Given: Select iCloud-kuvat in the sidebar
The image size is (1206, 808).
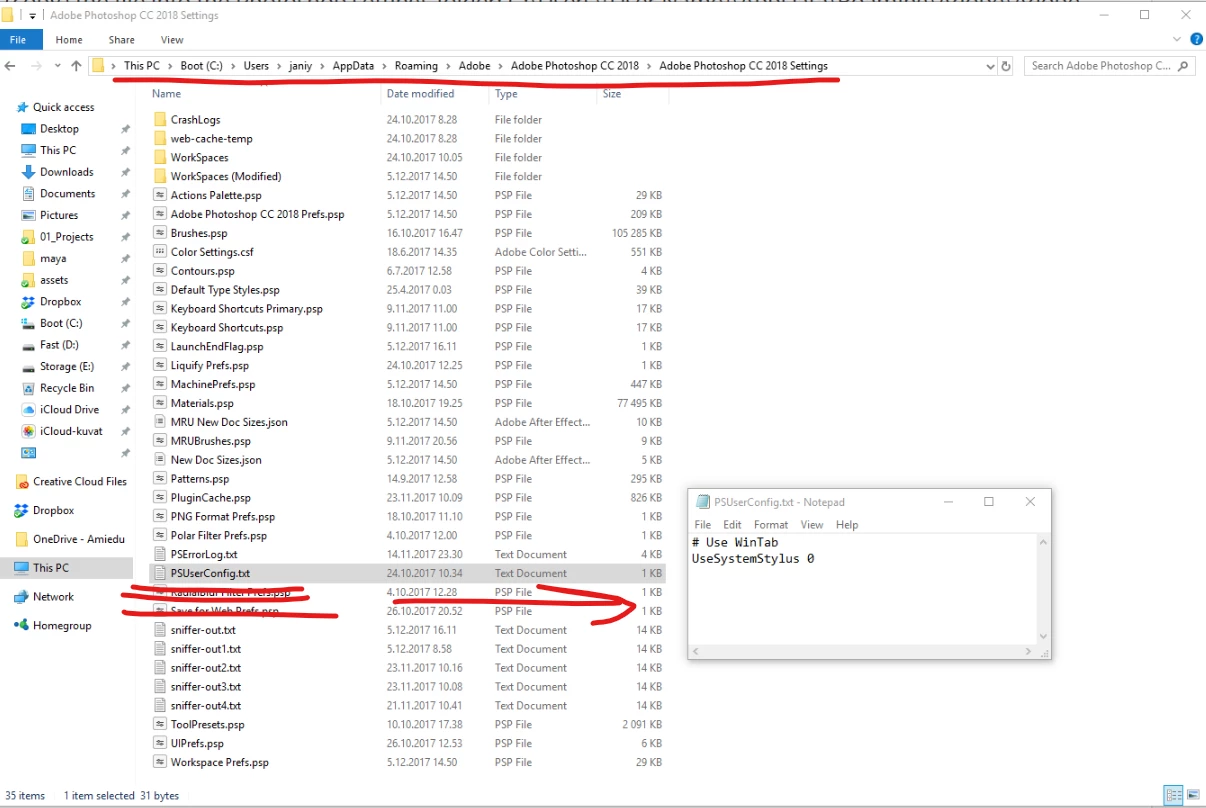Looking at the screenshot, I should pyautogui.click(x=70, y=432).
